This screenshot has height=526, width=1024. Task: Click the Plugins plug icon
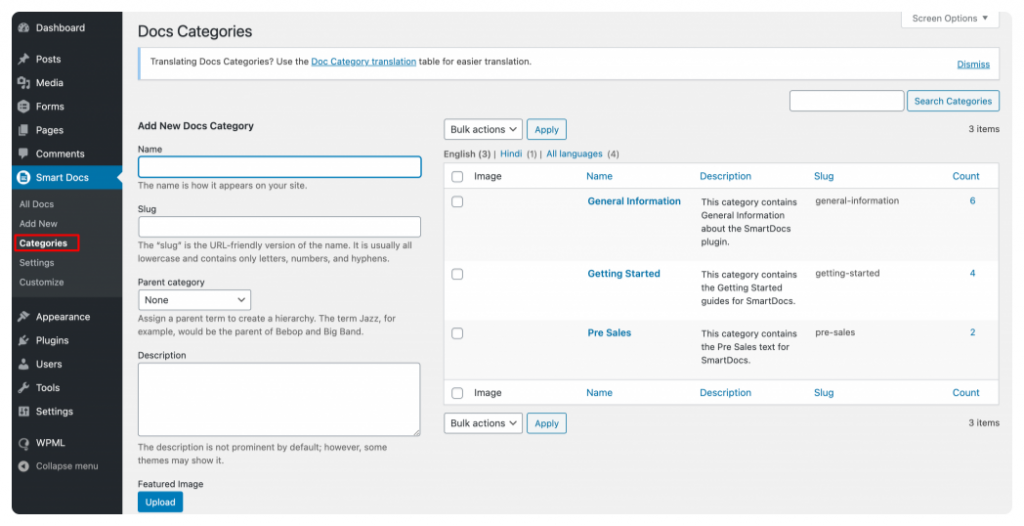click(24, 340)
